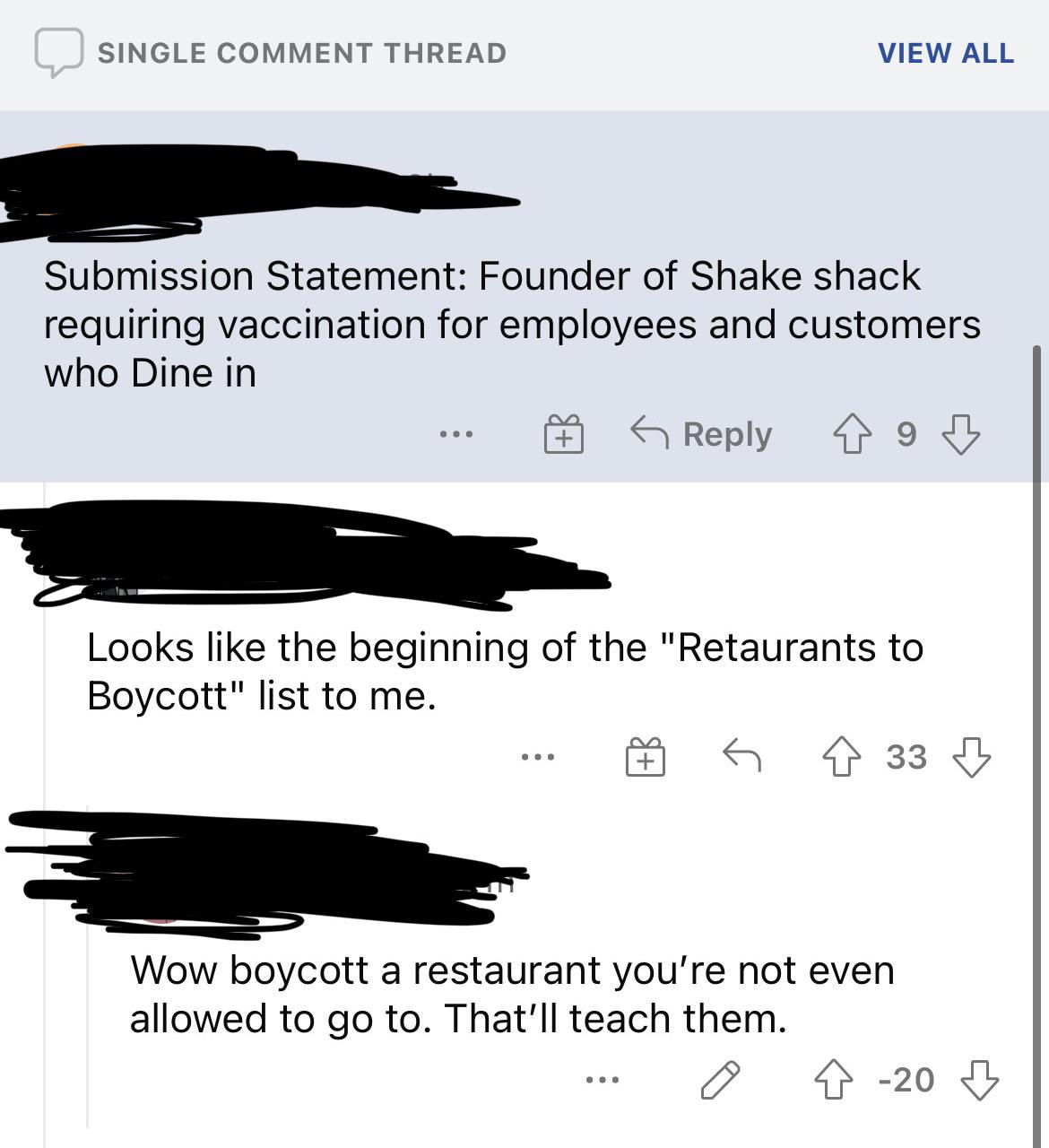
Task: Reply to the Submission Statement comment
Action: (x=701, y=434)
